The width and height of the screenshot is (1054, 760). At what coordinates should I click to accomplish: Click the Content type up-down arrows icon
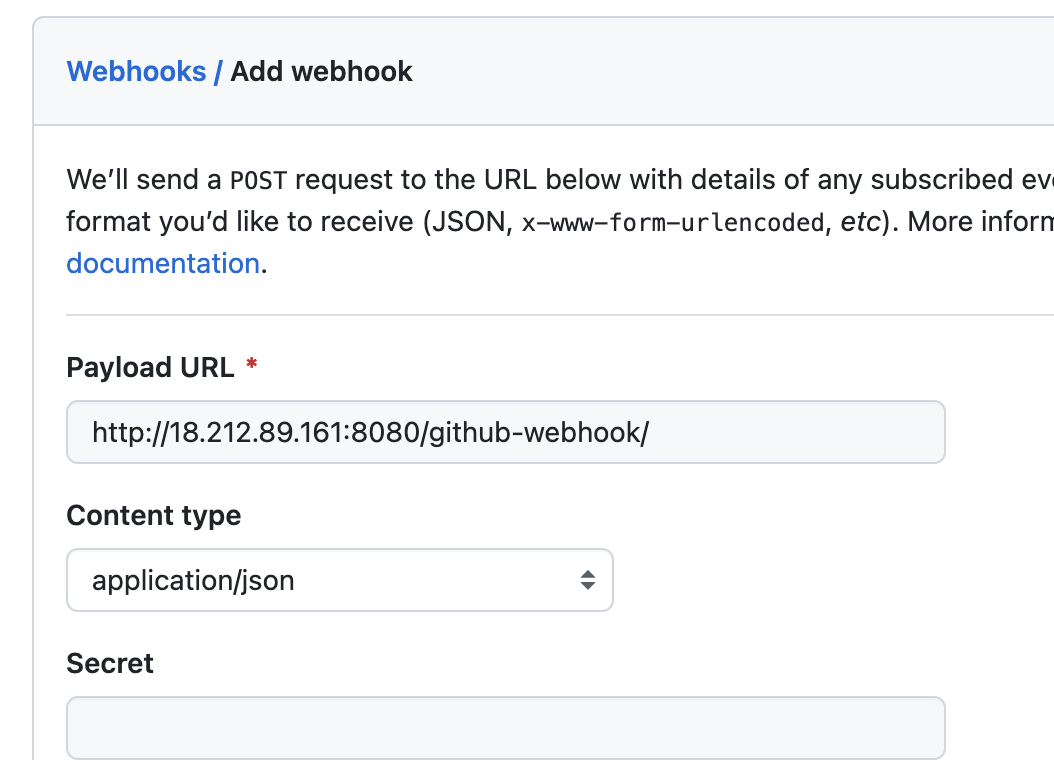pos(588,580)
